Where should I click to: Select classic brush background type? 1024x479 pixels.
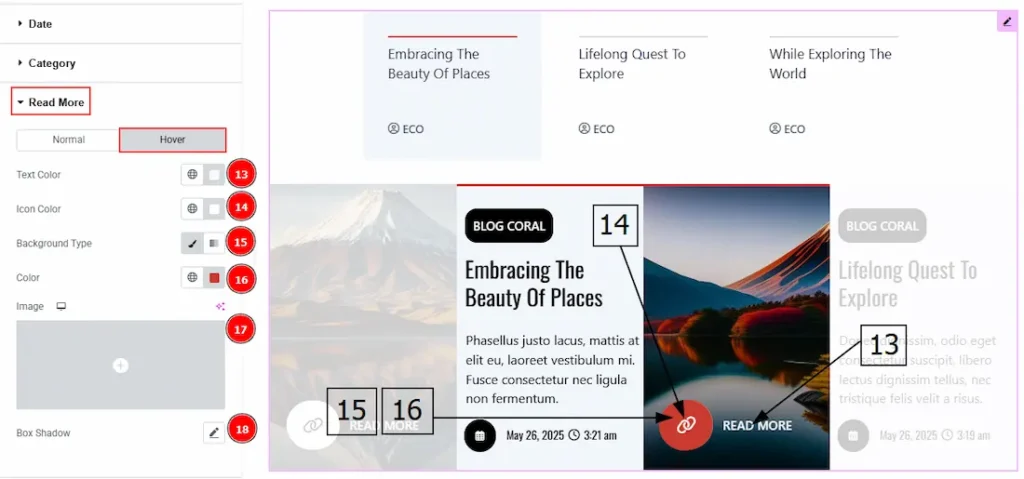point(193,243)
